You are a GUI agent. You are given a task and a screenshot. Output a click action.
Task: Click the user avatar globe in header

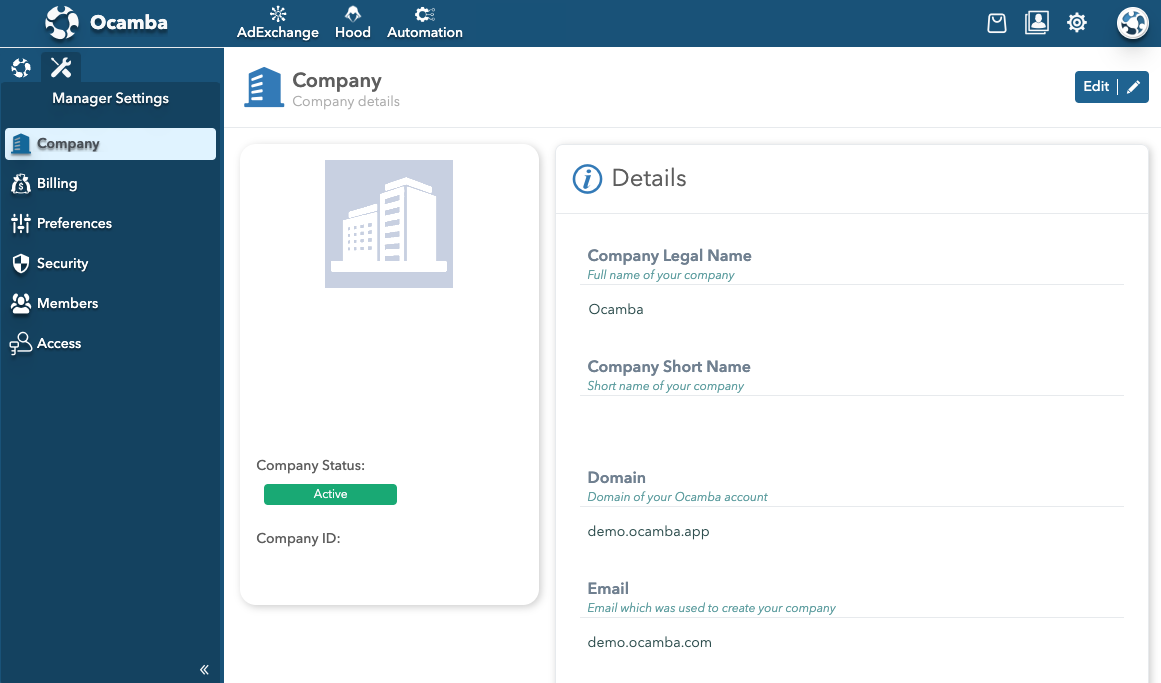[x=1132, y=23]
